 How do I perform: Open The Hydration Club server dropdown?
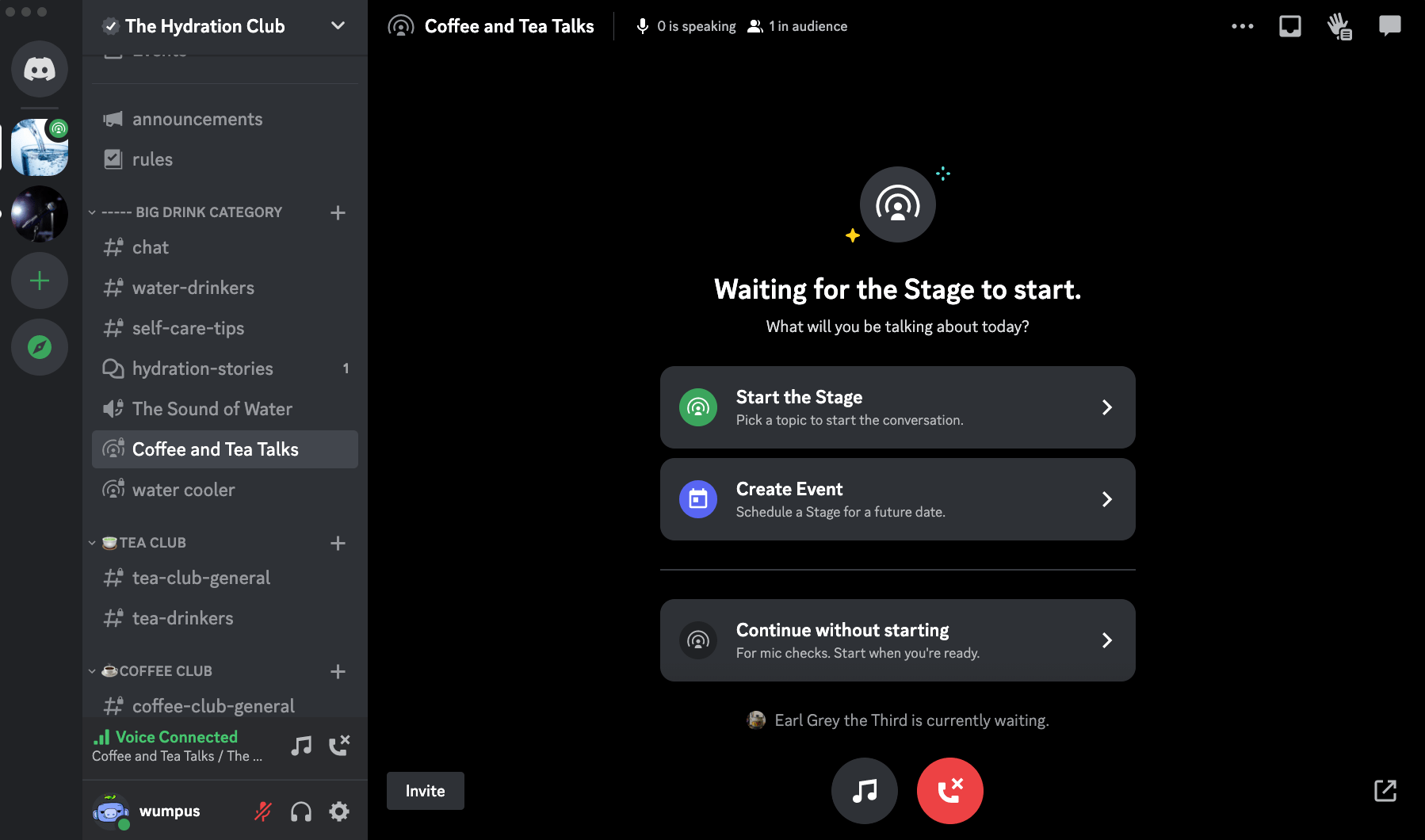(337, 25)
